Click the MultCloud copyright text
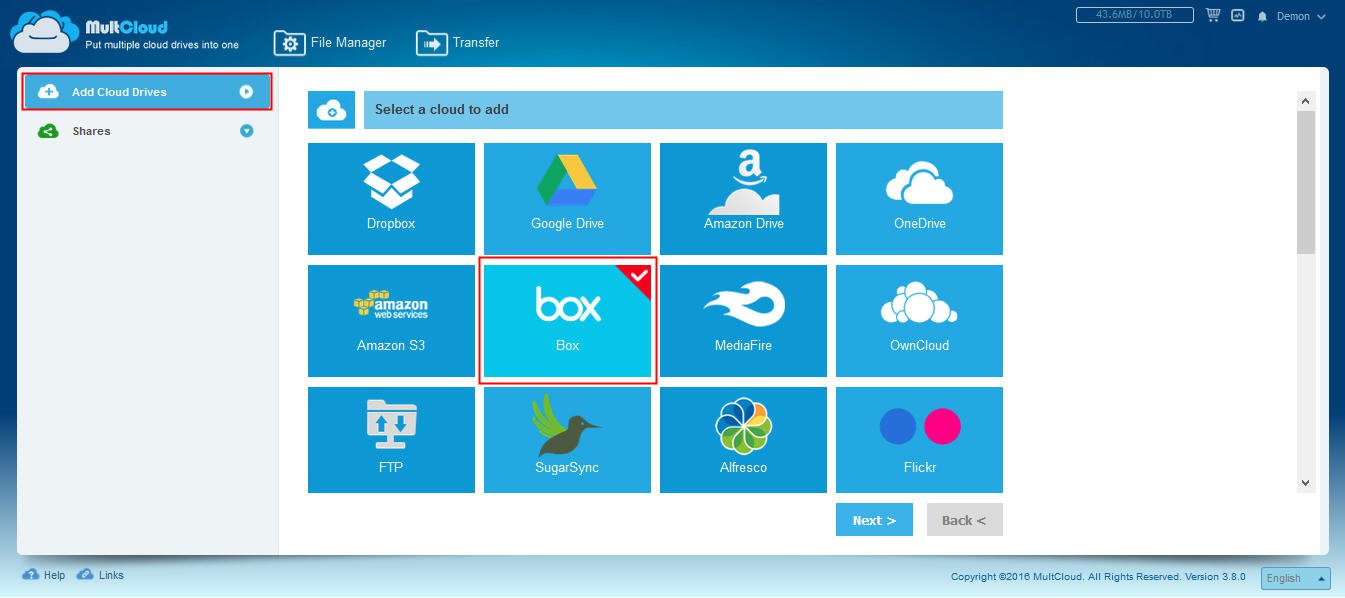The image size is (1345, 598). tap(1098, 577)
